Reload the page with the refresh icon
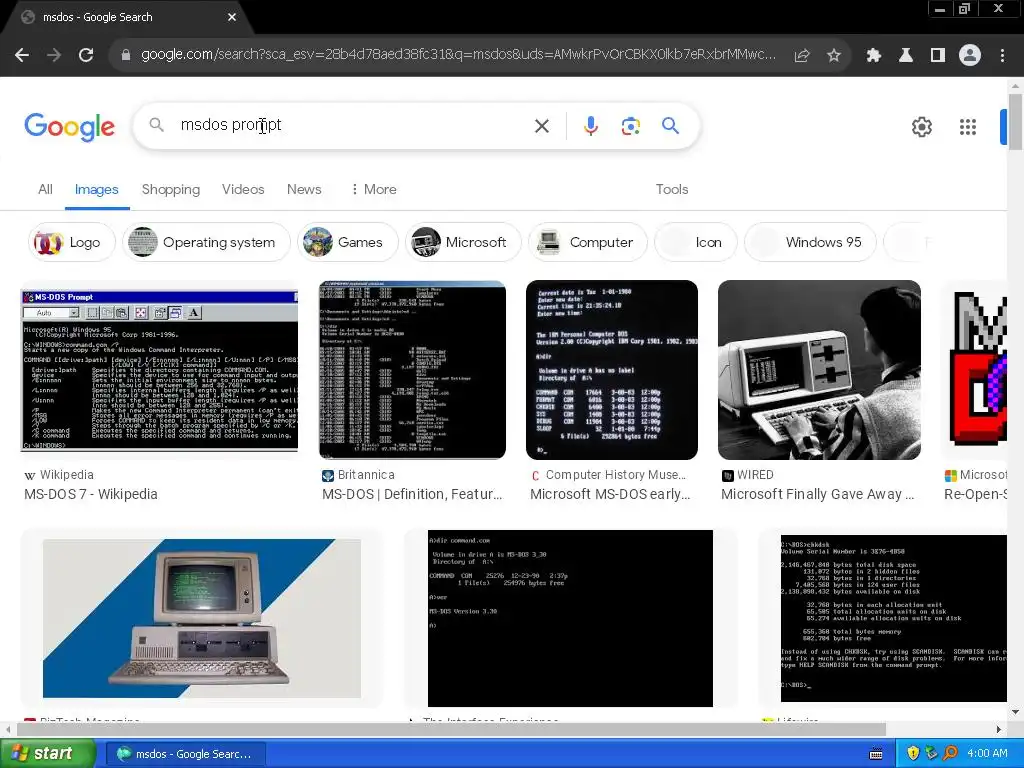The height and width of the screenshot is (768, 1024). (x=86, y=56)
